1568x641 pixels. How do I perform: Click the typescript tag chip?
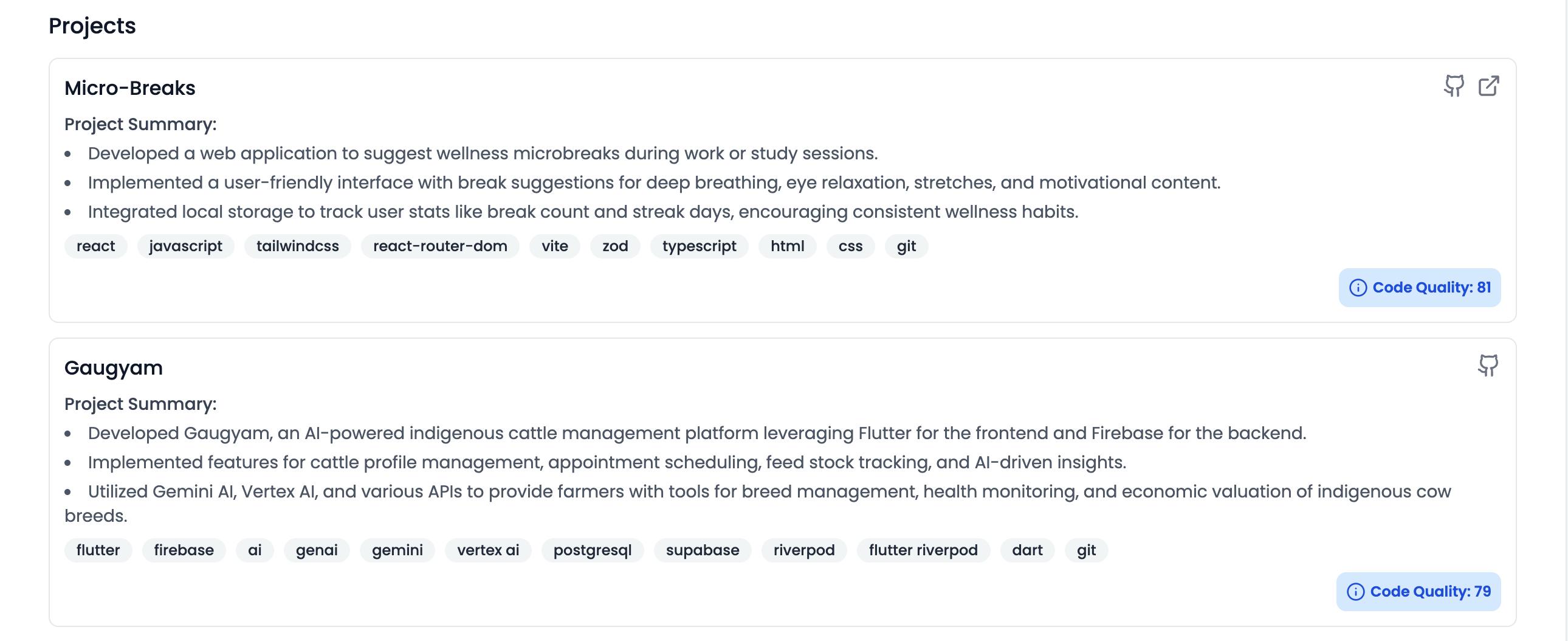pos(699,246)
